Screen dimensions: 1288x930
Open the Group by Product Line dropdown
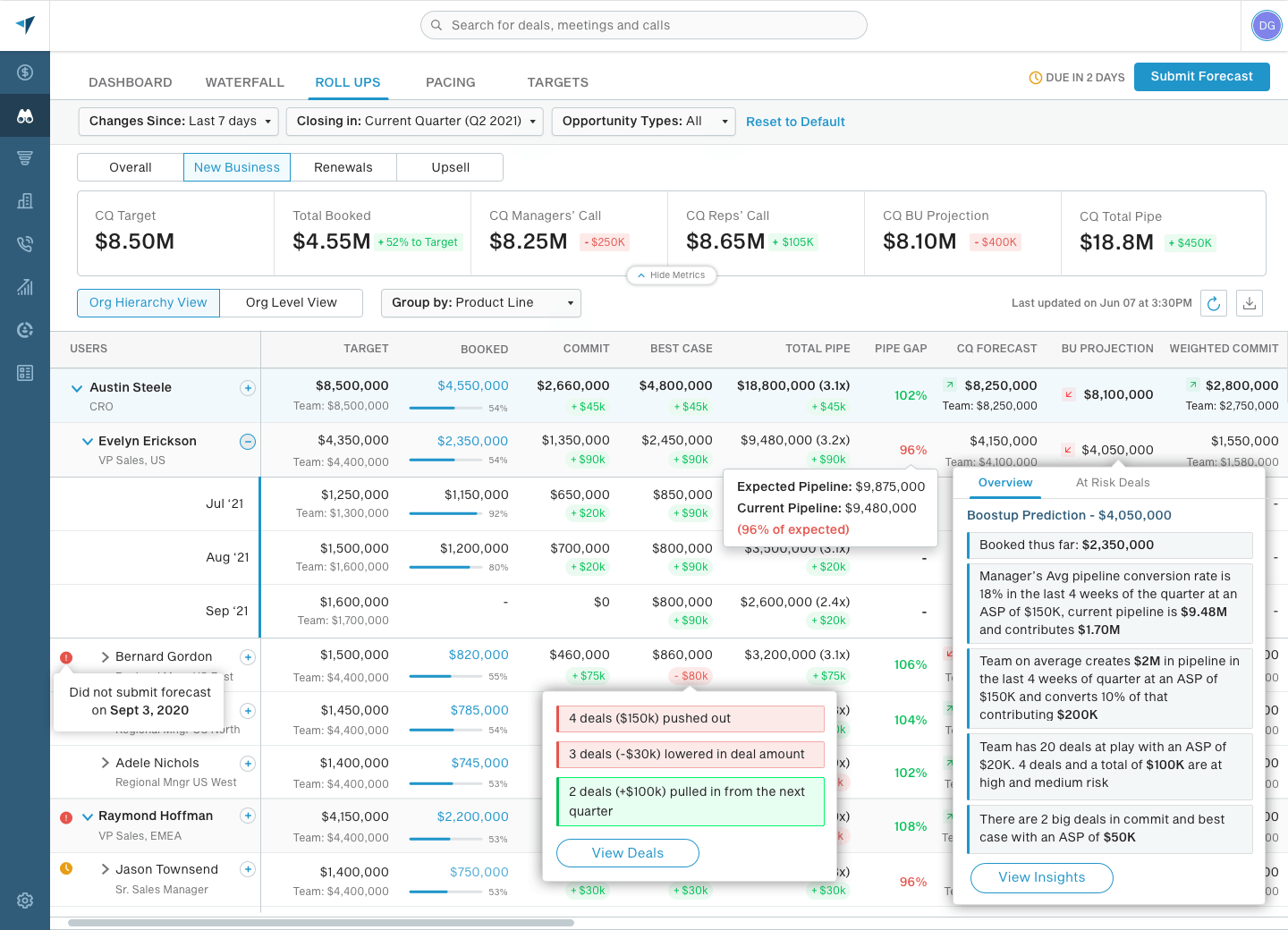click(x=480, y=303)
